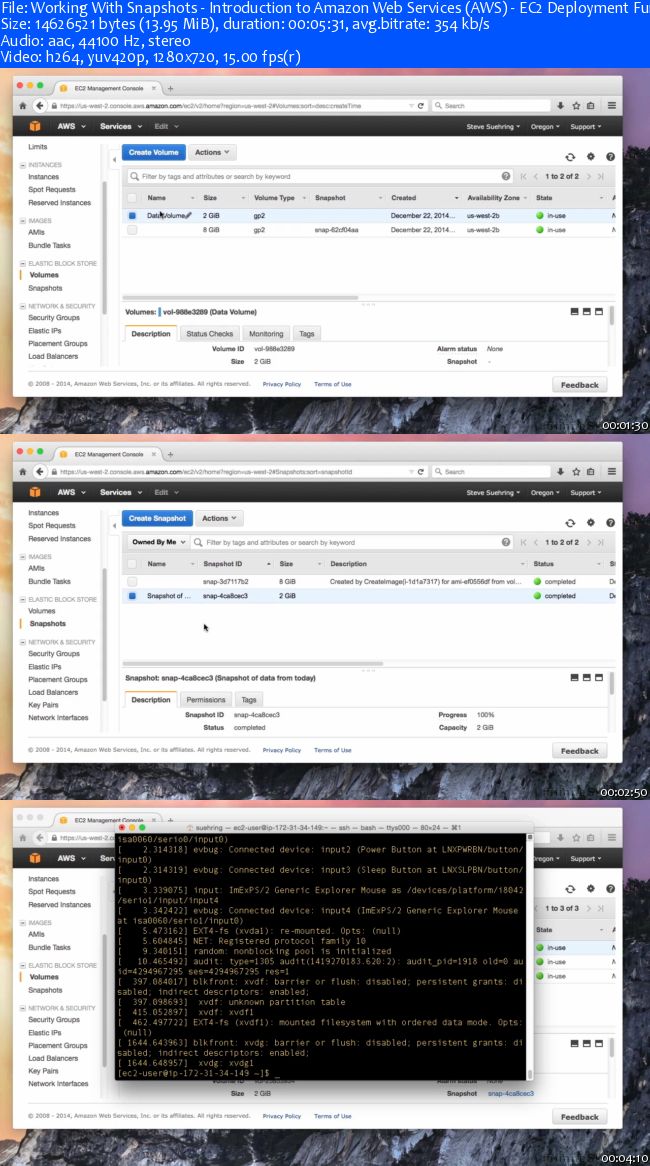Click Filter by tags field on Volumes page
The height and width of the screenshot is (1166, 650).
pos(320,176)
